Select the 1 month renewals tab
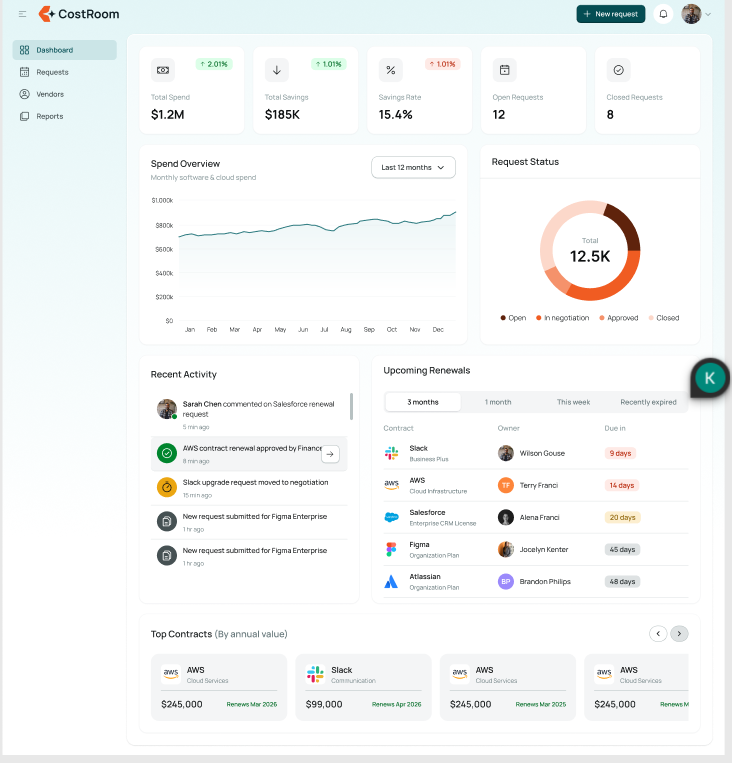This screenshot has height=763, width=732. 498,402
